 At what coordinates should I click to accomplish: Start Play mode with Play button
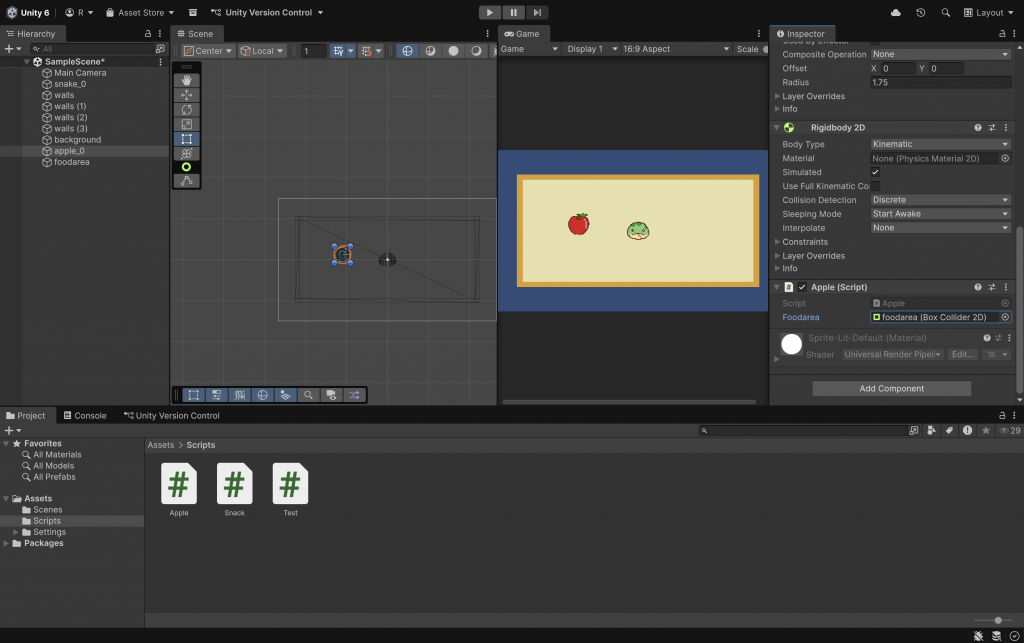489,12
